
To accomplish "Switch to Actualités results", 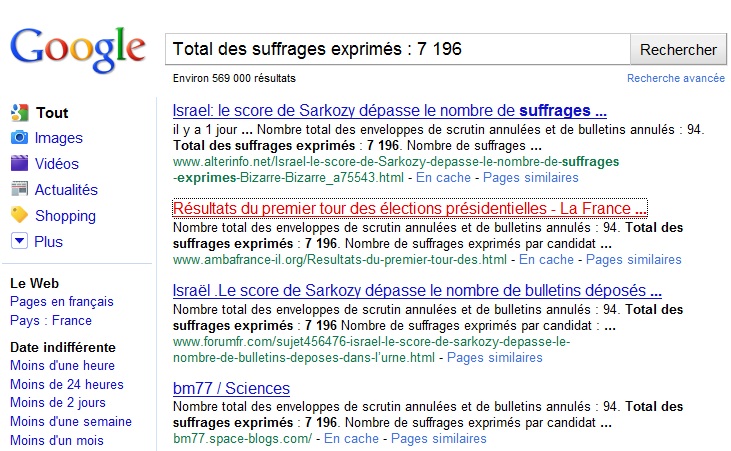I will pos(66,190).
